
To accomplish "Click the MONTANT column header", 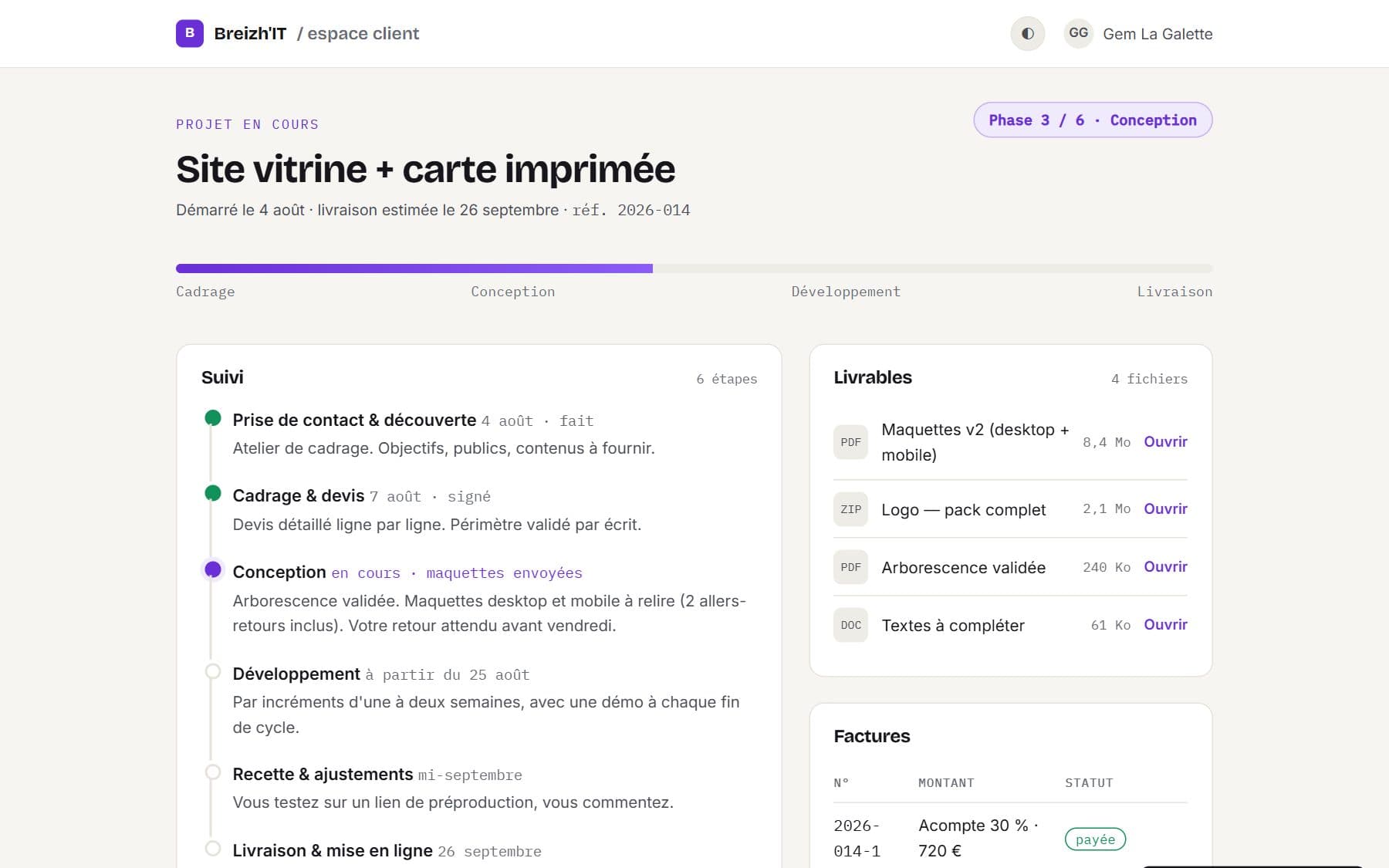I will pyautogui.click(x=946, y=782).
